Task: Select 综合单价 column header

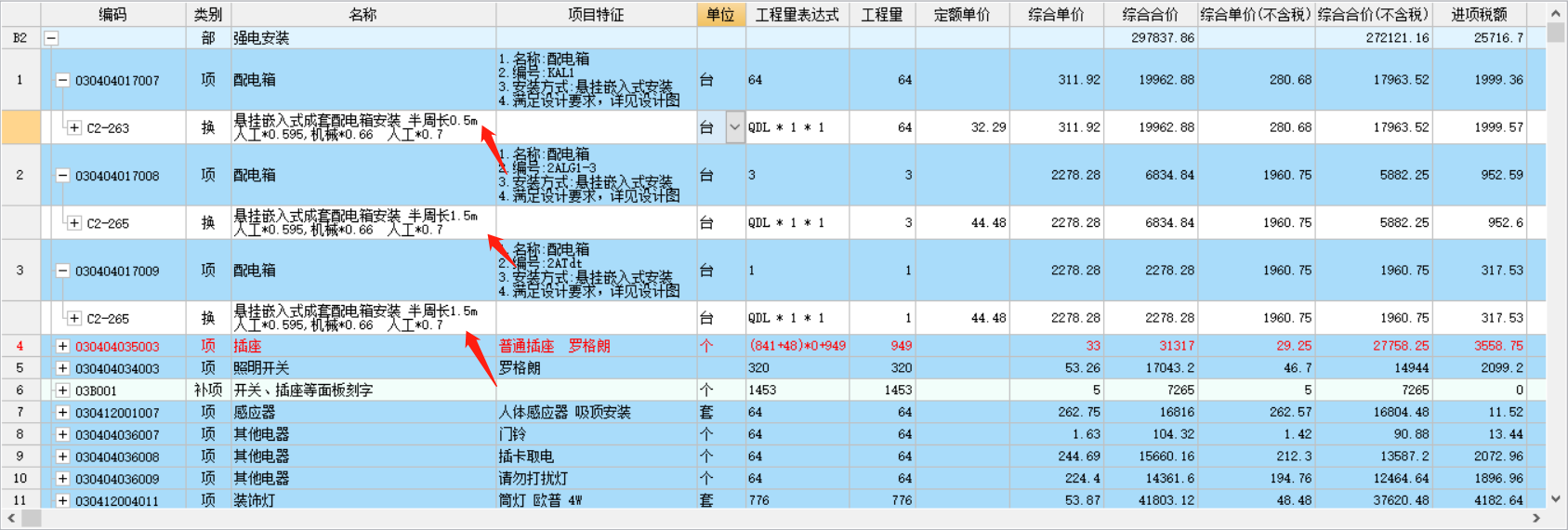Action: click(1057, 14)
